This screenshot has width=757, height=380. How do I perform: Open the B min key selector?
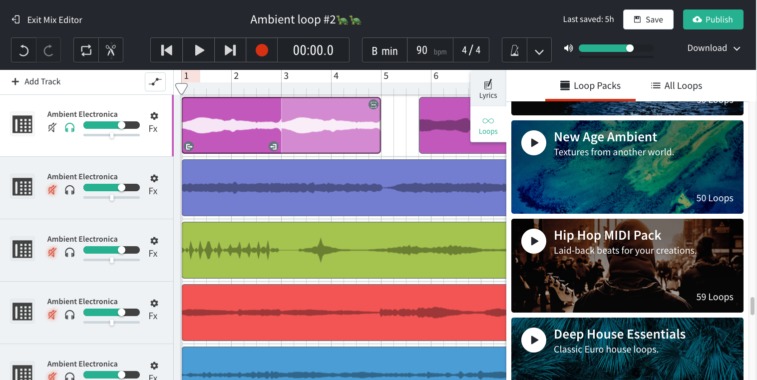pyautogui.click(x=385, y=50)
